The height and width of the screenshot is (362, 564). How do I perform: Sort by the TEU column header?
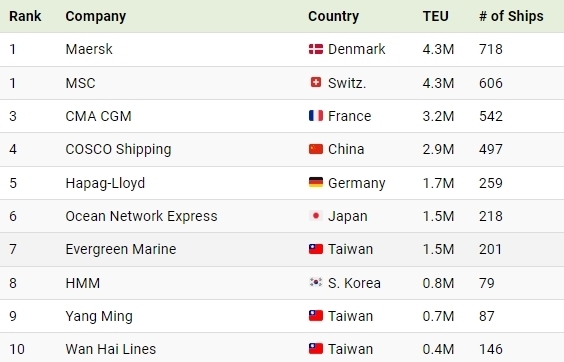click(x=436, y=16)
